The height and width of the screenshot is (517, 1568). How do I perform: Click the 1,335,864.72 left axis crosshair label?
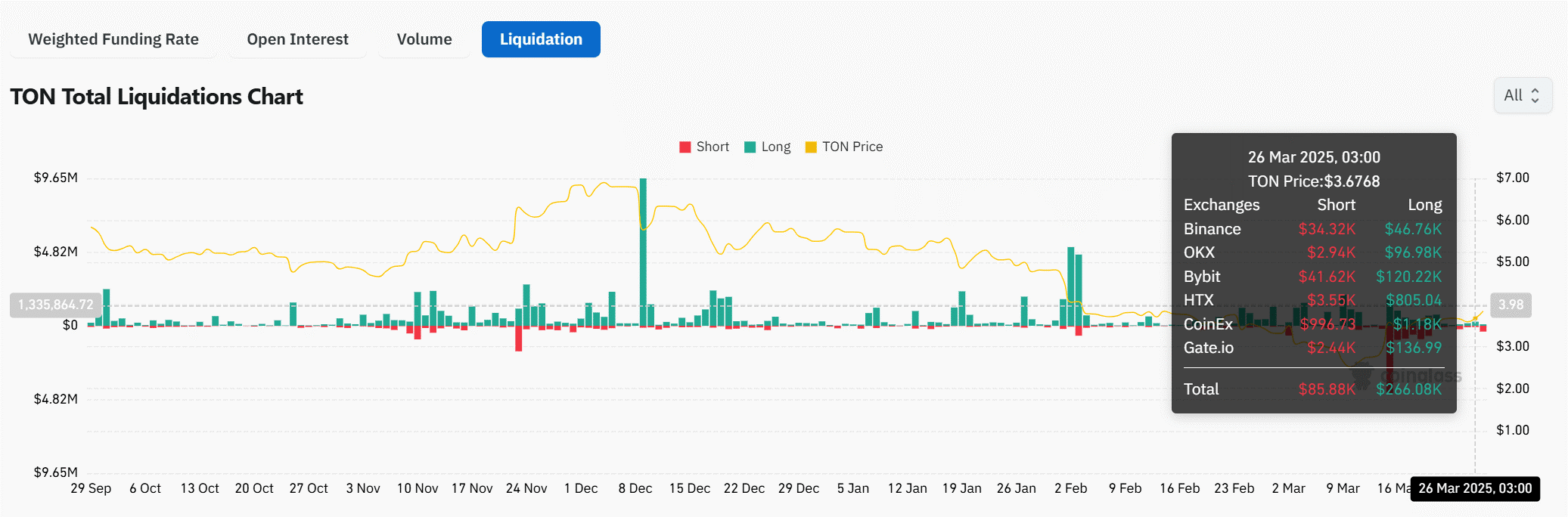pos(56,305)
